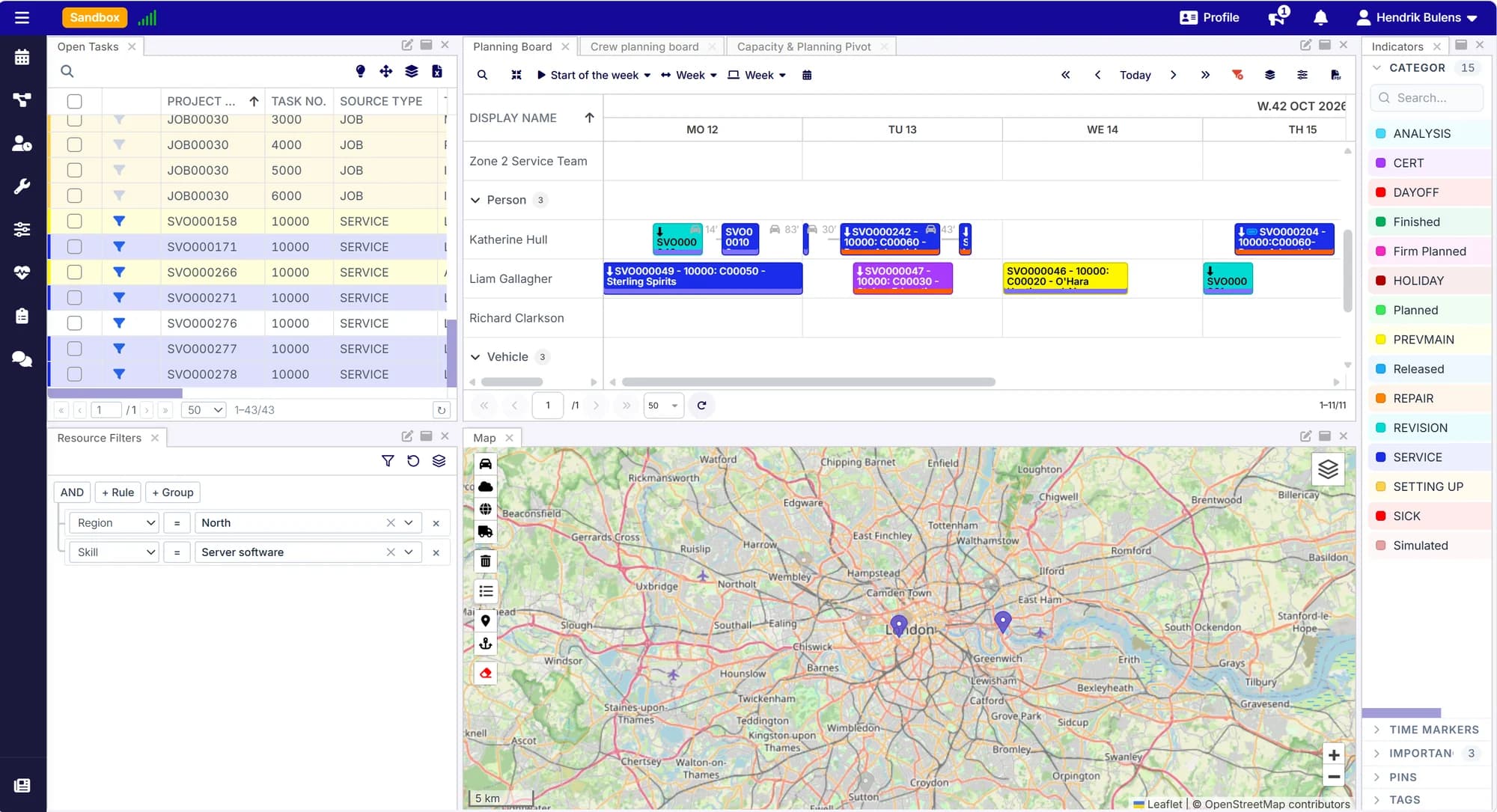Click the anchor icon on map toolbar

pos(485,644)
